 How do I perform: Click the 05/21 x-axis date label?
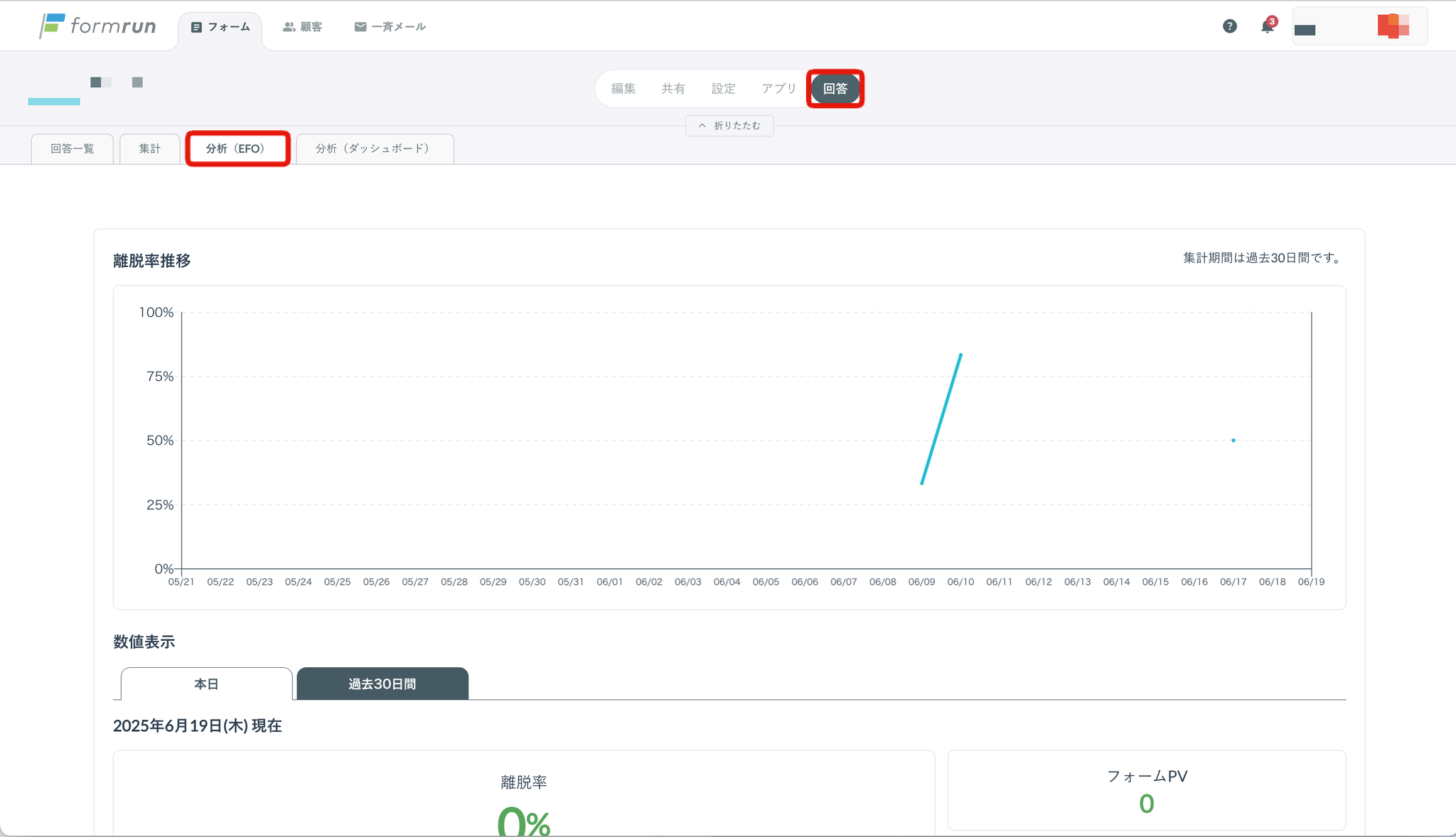[181, 582]
